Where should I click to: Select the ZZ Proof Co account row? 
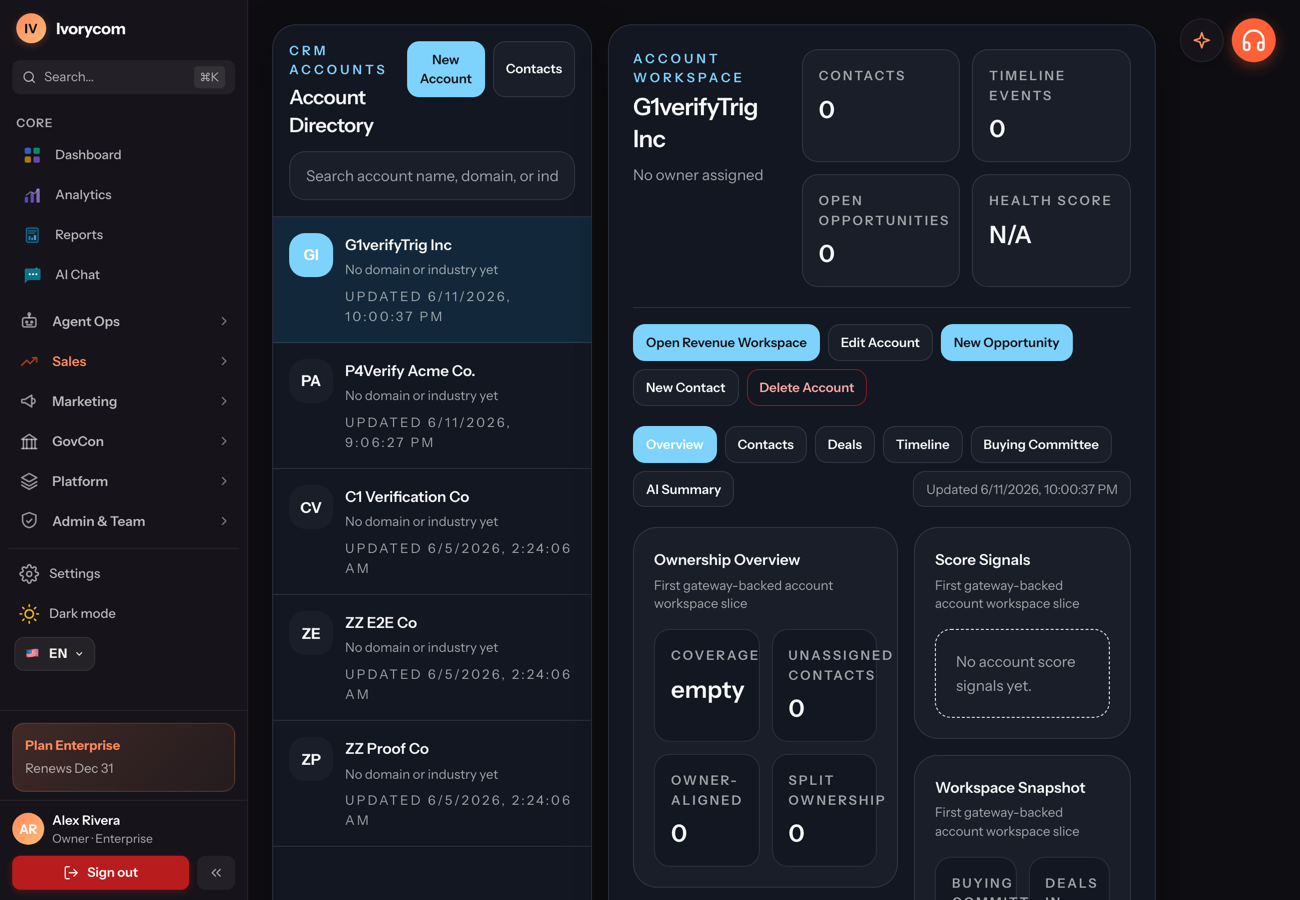(x=432, y=784)
